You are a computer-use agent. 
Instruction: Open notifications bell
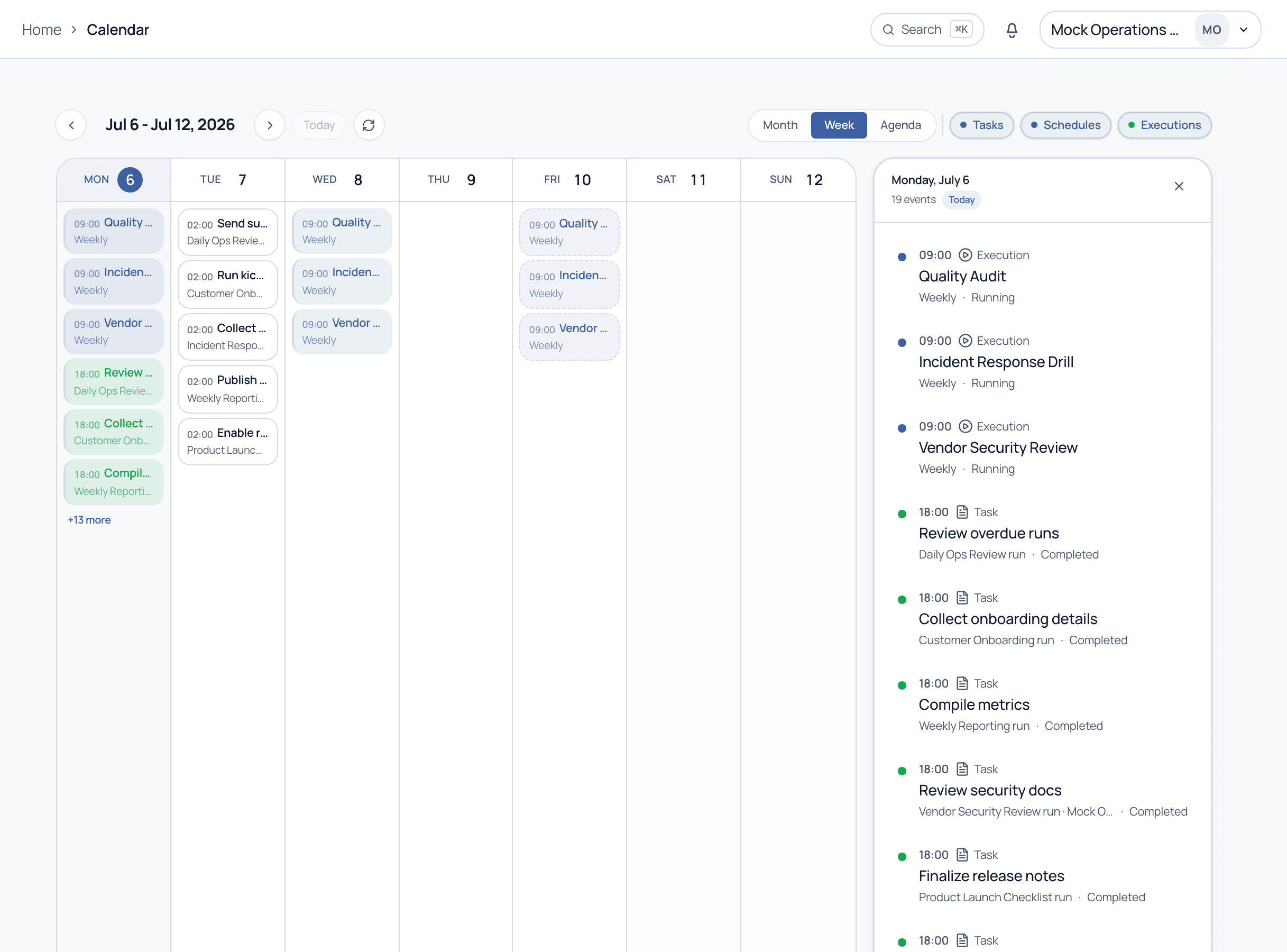(1012, 30)
